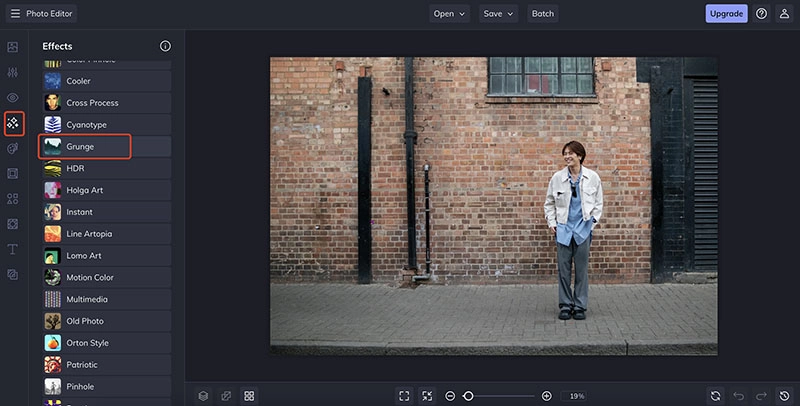800x406 pixels.
Task: Open the Edit adjustments sliders panel
Action: tap(13, 73)
